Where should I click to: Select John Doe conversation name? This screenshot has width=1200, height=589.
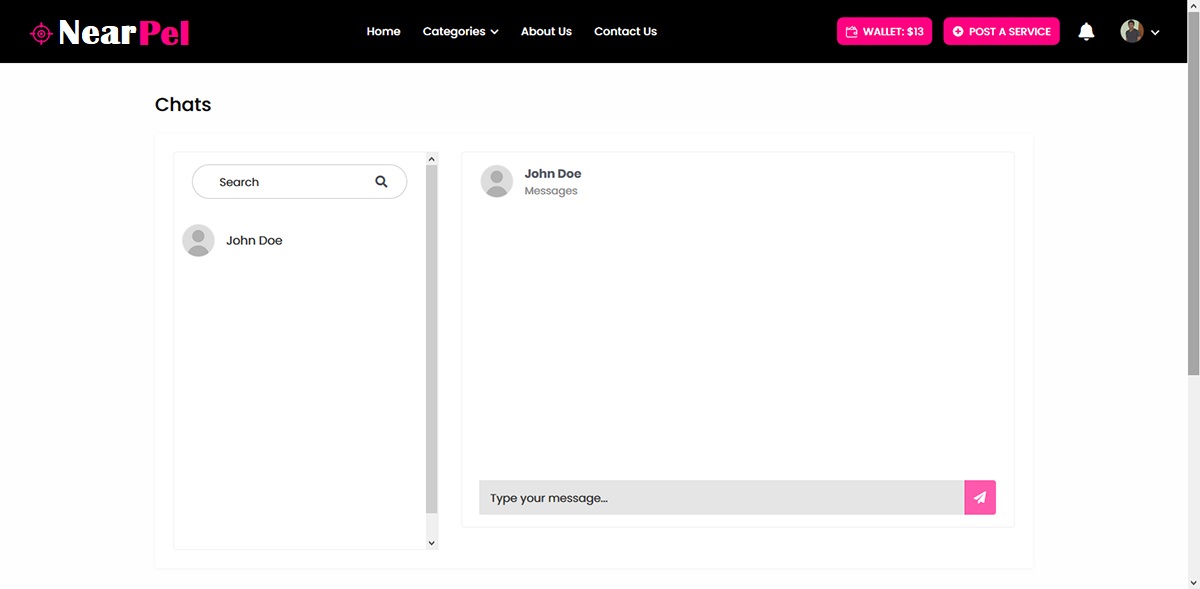point(254,241)
